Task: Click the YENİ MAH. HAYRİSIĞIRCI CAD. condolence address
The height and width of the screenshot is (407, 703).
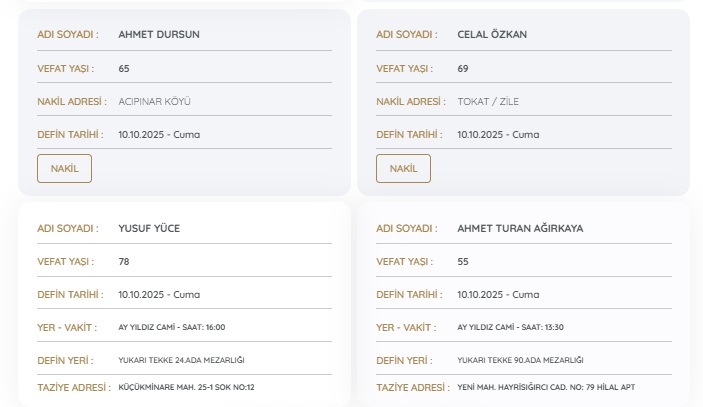Action: click(545, 387)
